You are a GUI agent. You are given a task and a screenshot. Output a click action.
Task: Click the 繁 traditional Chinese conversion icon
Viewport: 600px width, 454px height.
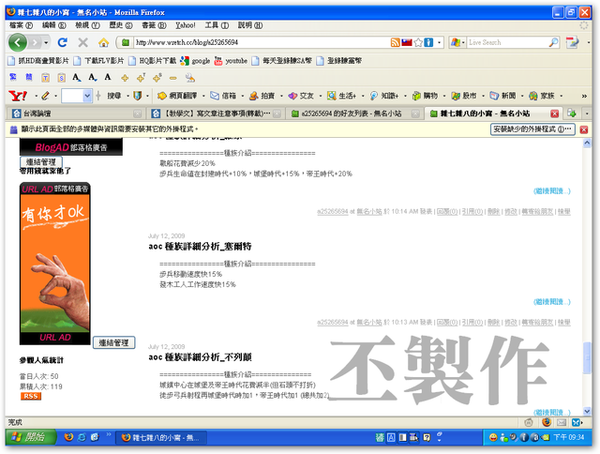(x=13, y=78)
